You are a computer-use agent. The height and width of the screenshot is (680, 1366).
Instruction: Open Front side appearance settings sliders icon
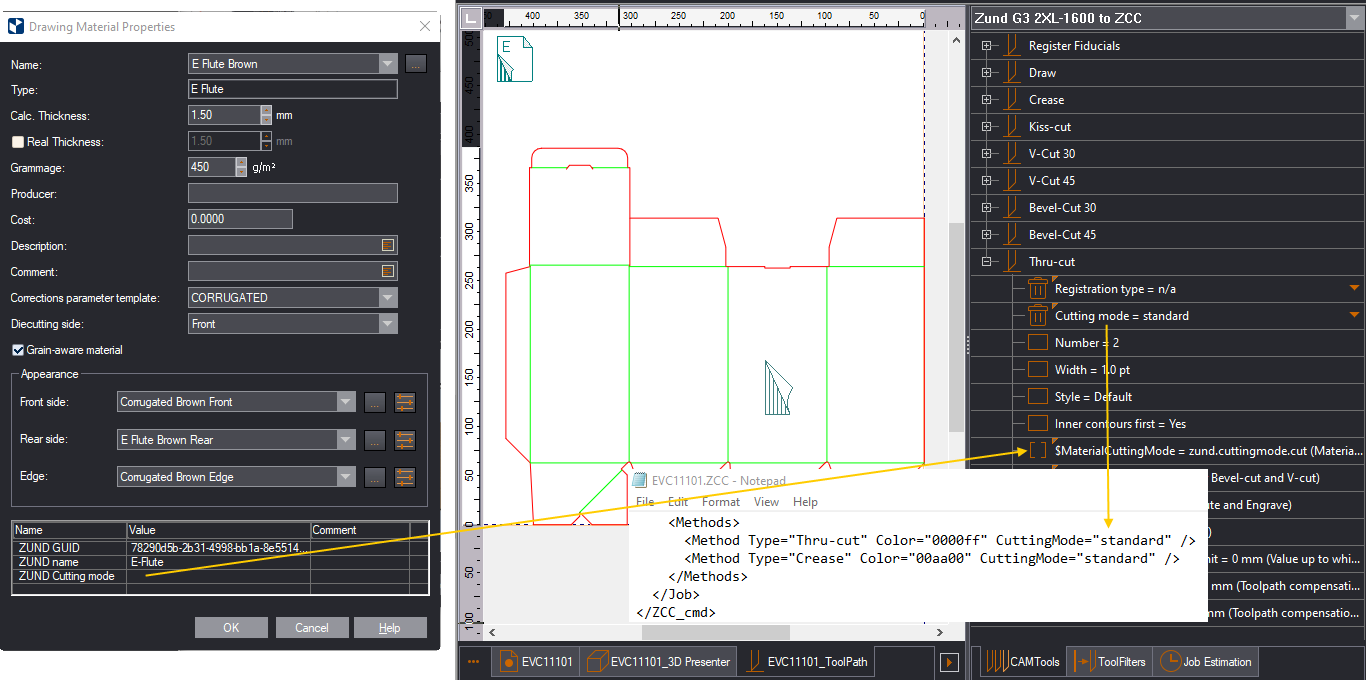405,402
